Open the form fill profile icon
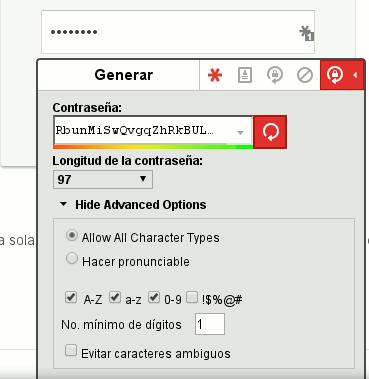 pos(245,75)
